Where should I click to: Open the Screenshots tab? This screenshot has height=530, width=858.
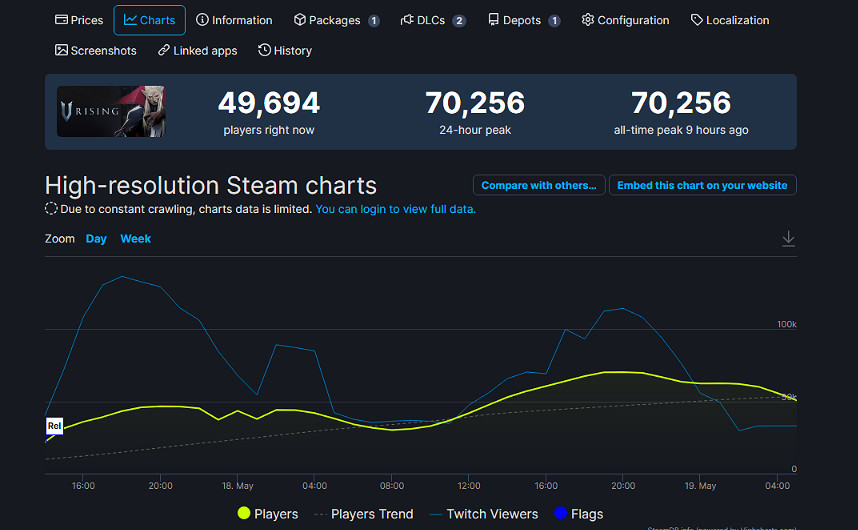tap(95, 50)
